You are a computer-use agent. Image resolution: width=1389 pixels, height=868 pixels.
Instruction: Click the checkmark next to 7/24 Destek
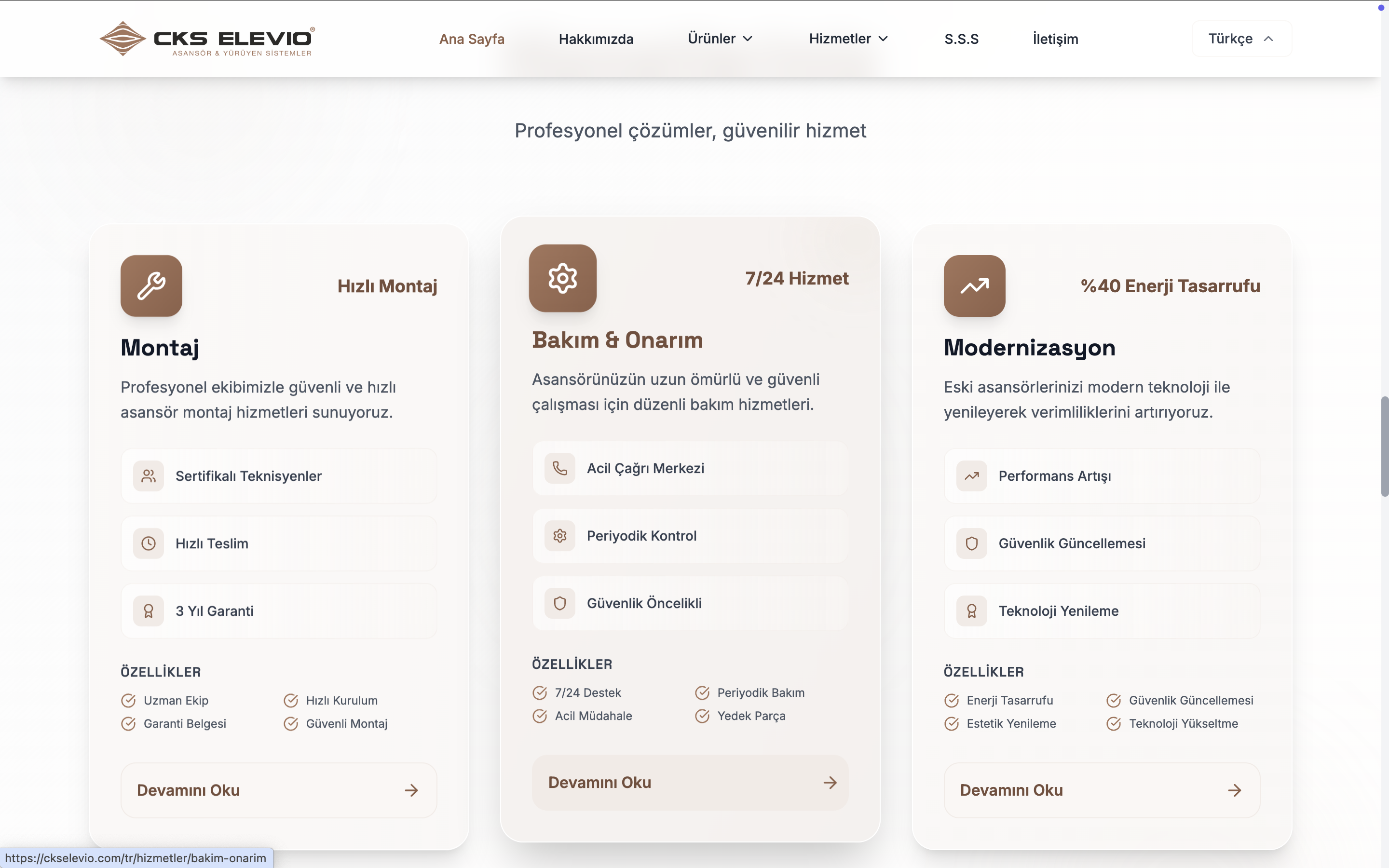coord(540,693)
